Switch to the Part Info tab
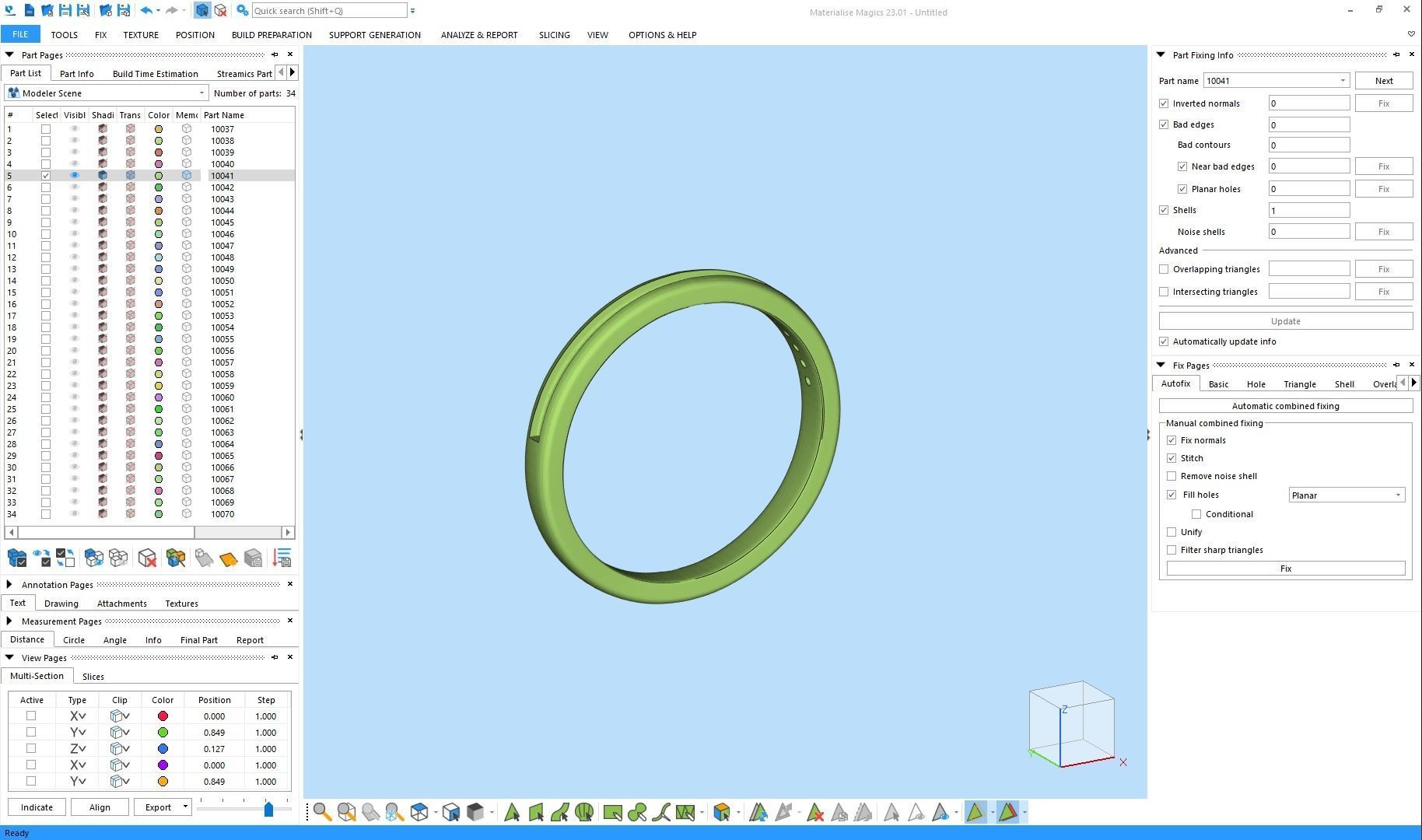 tap(76, 74)
